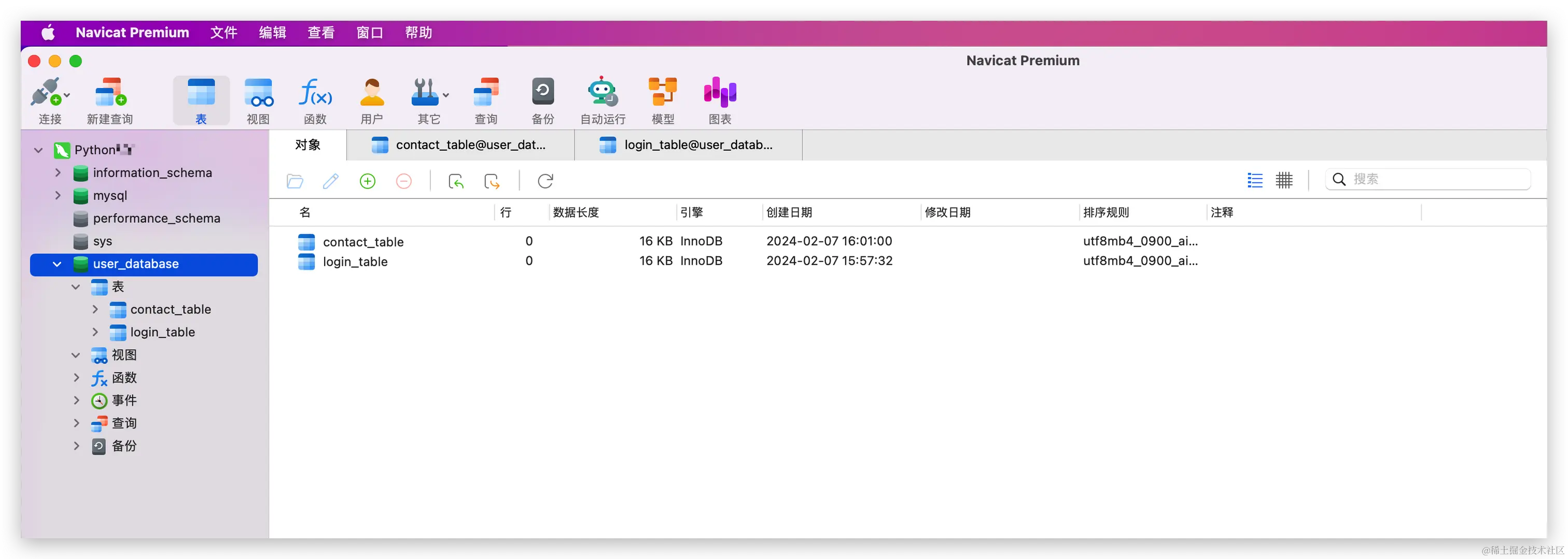Viewport: 1568px width, 559px height.
Task: Click the green new table plus icon
Action: click(x=368, y=181)
